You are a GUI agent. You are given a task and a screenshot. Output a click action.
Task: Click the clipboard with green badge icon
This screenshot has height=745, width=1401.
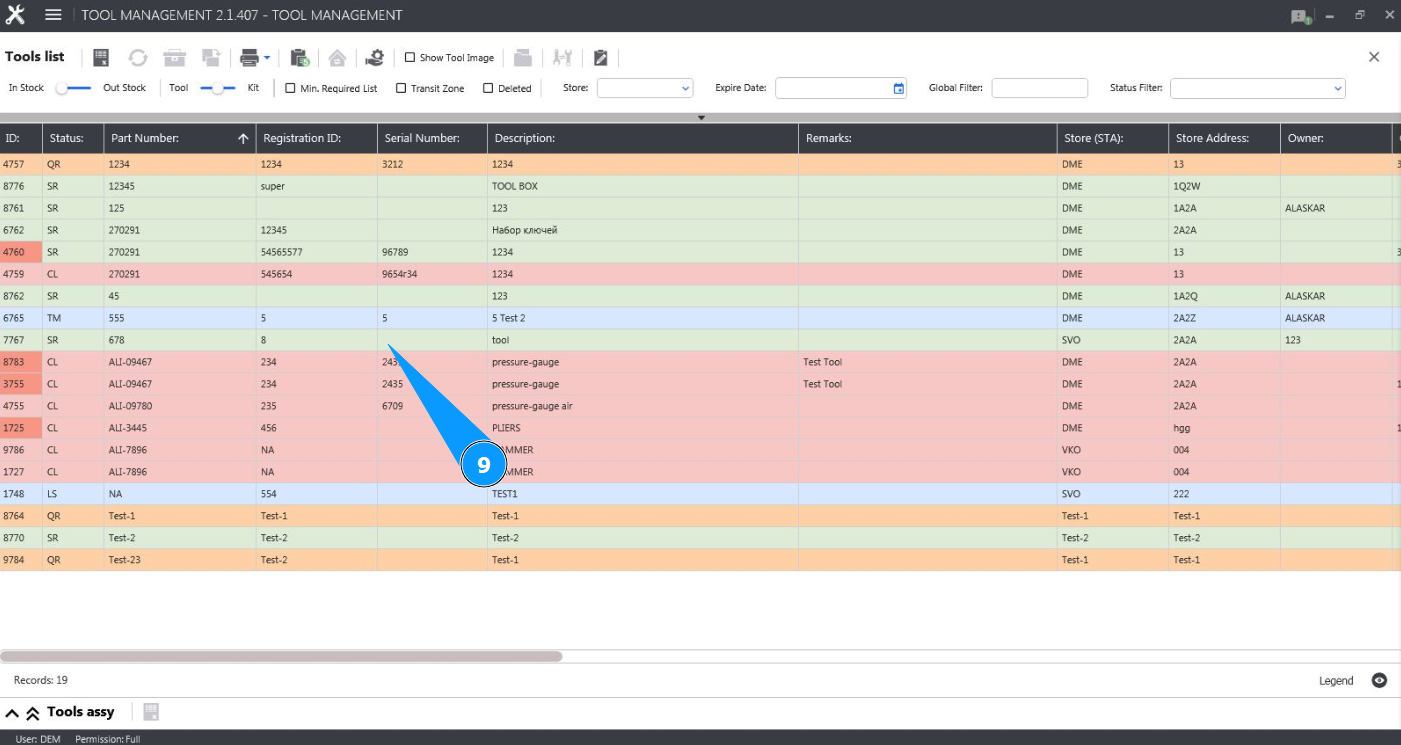[x=299, y=57]
